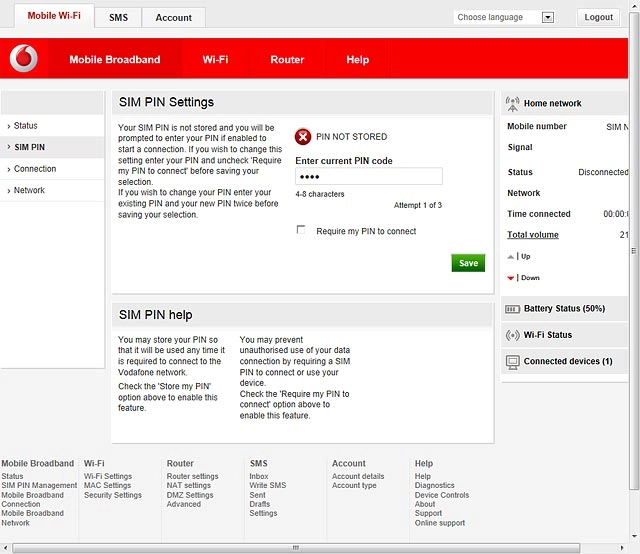
Task: Click the Attempt 1 of 3 text
Action: [418, 205]
